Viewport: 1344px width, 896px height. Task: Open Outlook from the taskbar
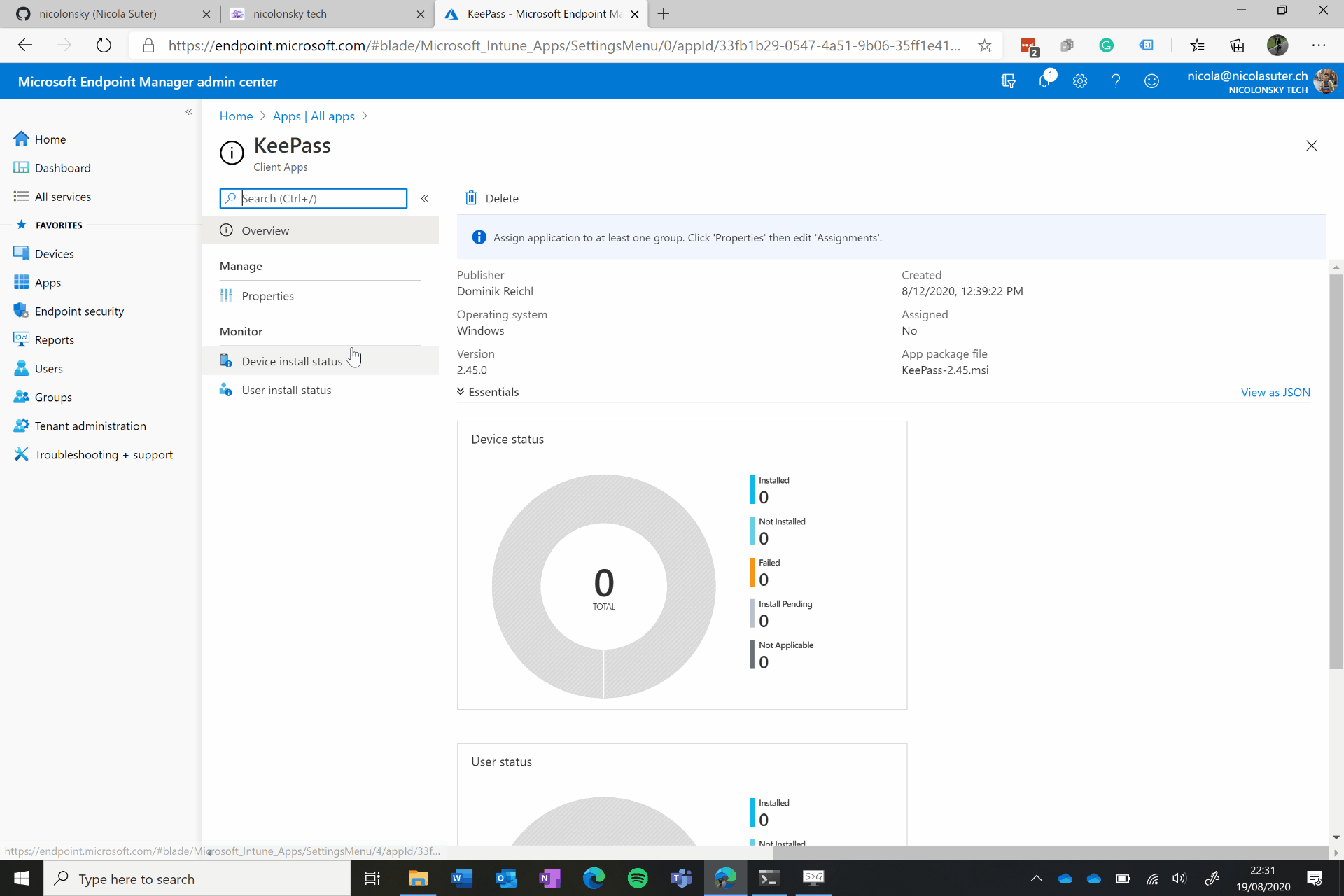505,878
